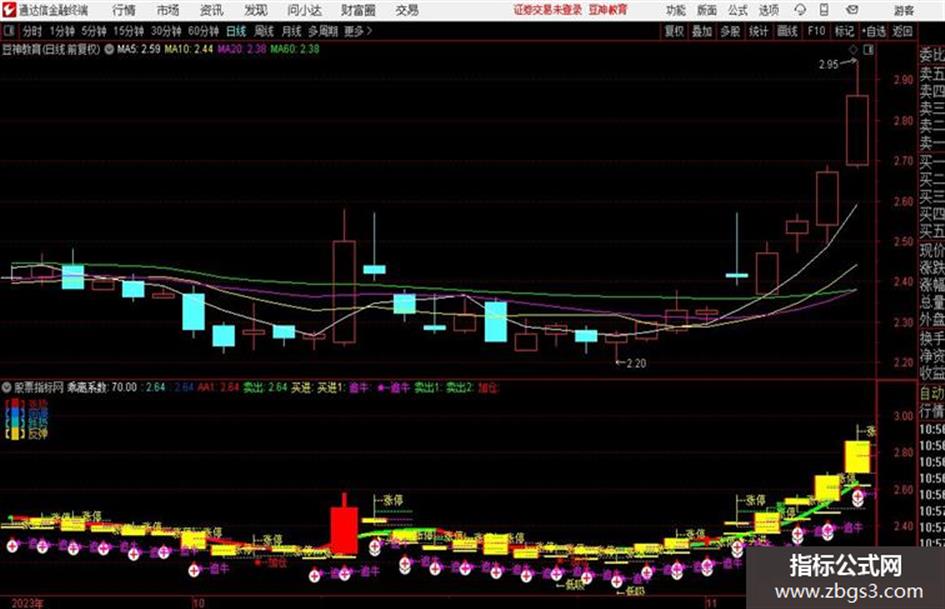Click the 2.95 high price annotation
The height and width of the screenshot is (609, 945).
coord(829,64)
